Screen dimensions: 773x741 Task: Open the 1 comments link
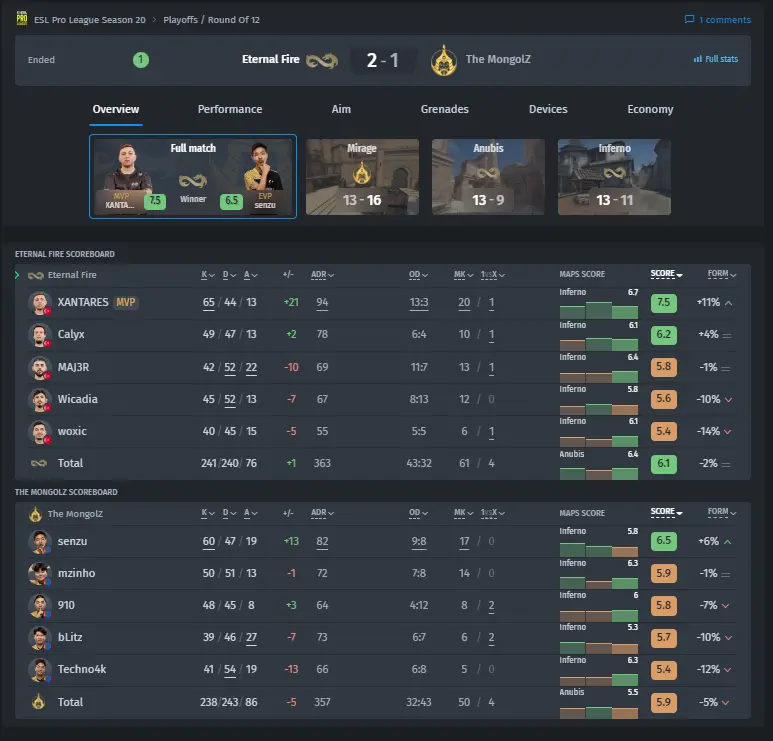click(x=718, y=20)
